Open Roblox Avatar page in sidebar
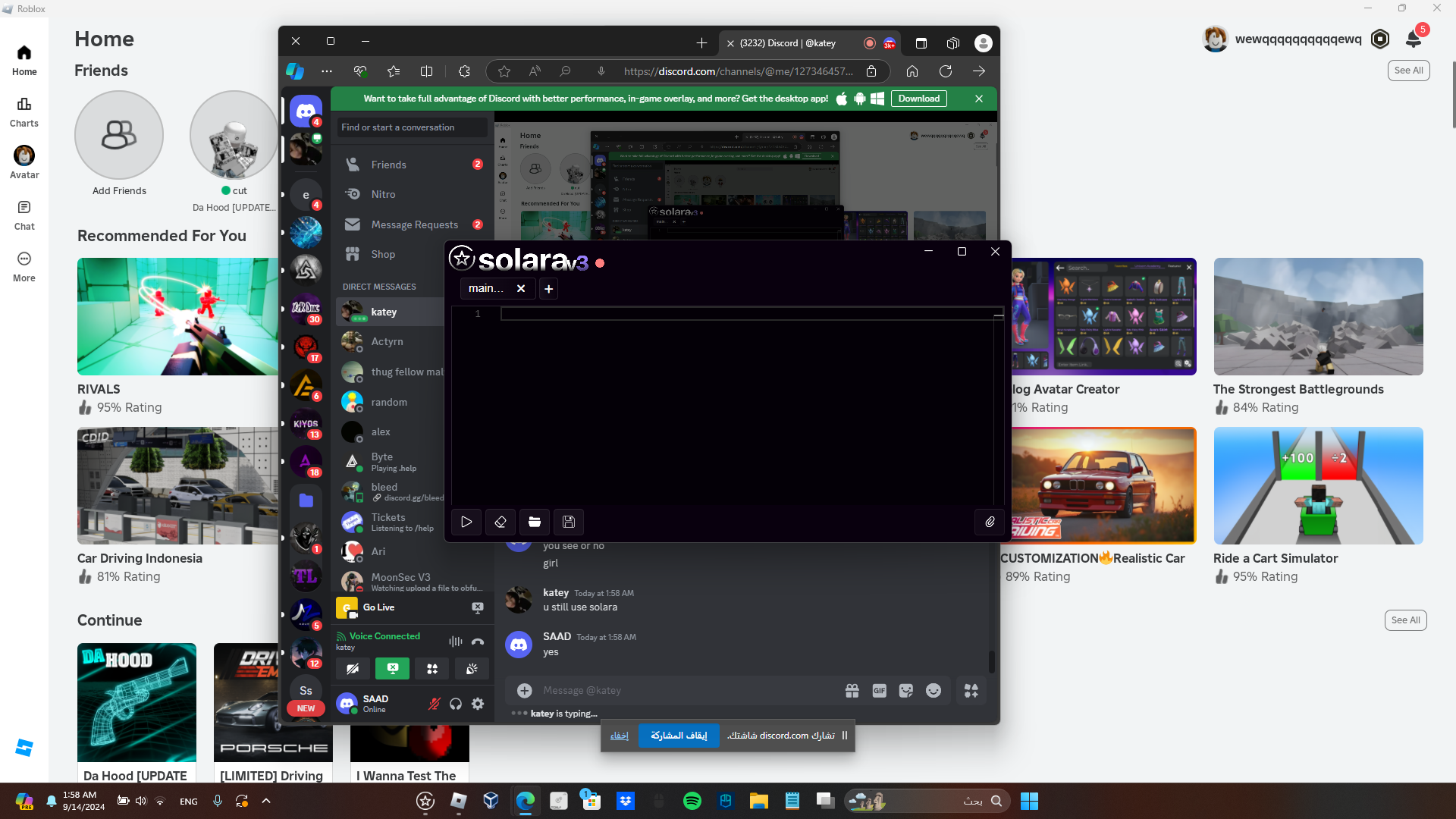Image resolution: width=1456 pixels, height=819 pixels. coord(24,163)
